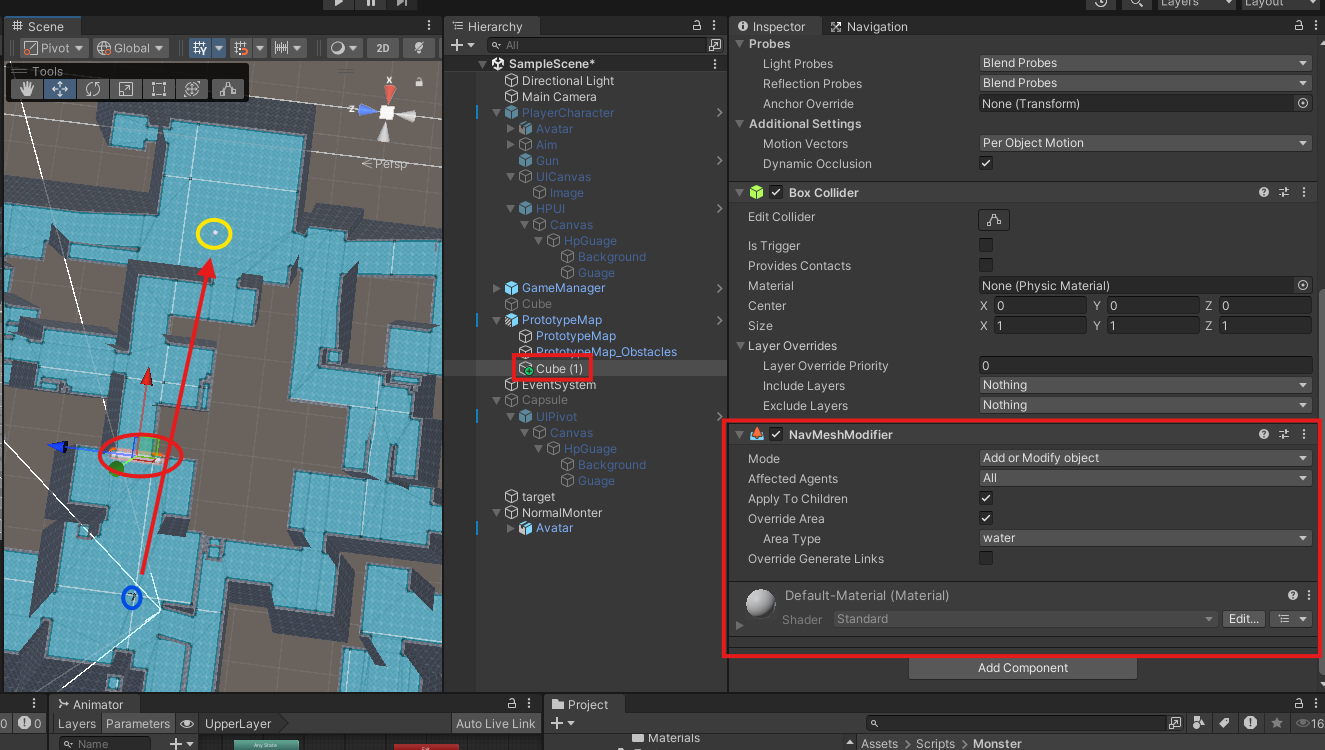Toggle grid snapping icon
The width and height of the screenshot is (1325, 750).
coord(240,48)
